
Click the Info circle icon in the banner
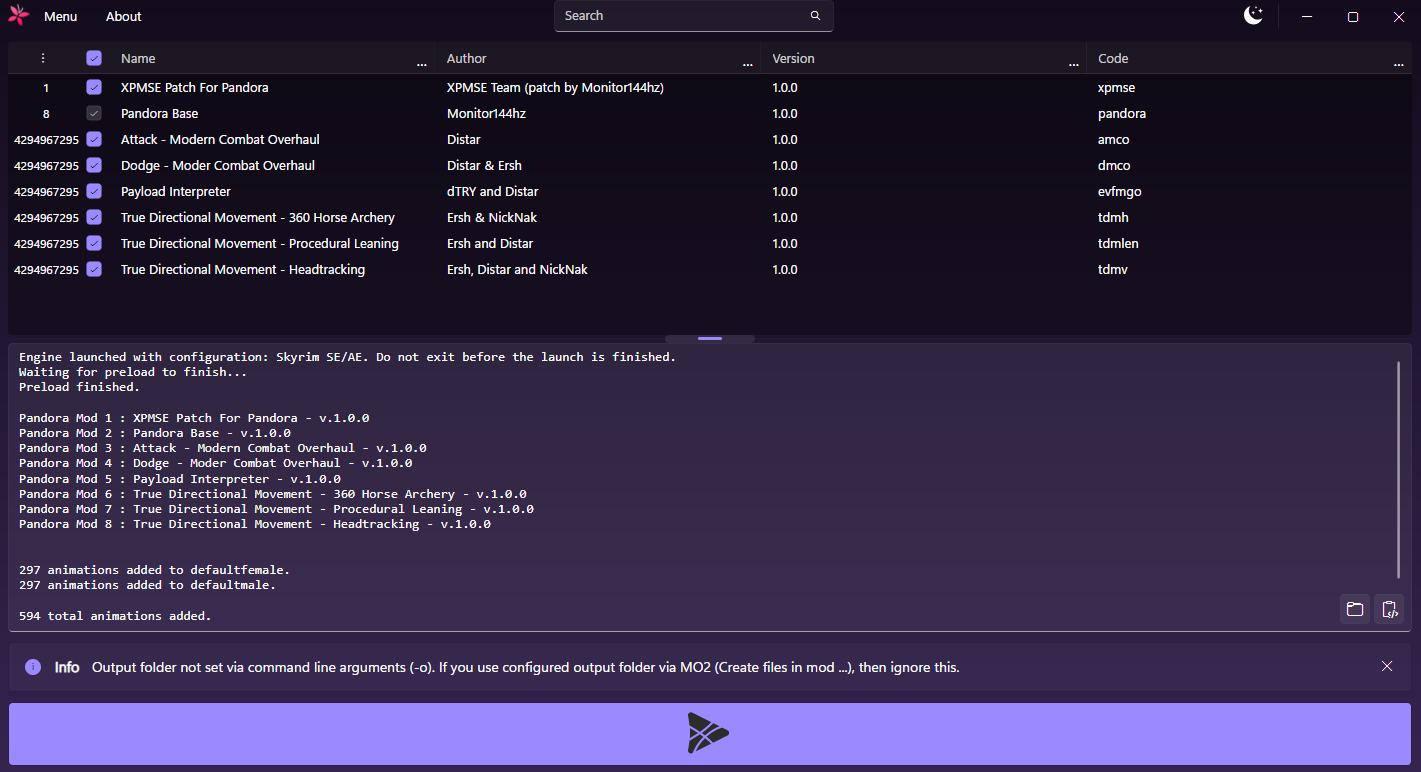click(32, 667)
